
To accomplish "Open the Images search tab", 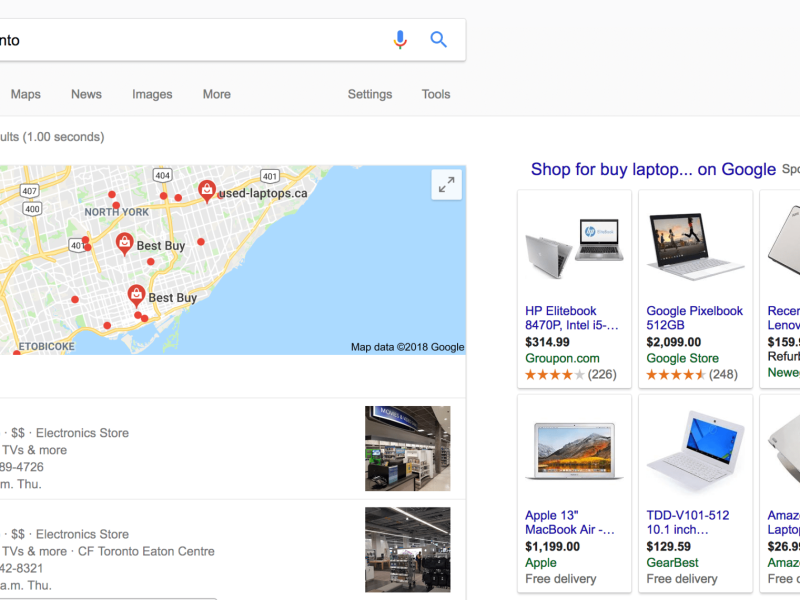I will 152,94.
